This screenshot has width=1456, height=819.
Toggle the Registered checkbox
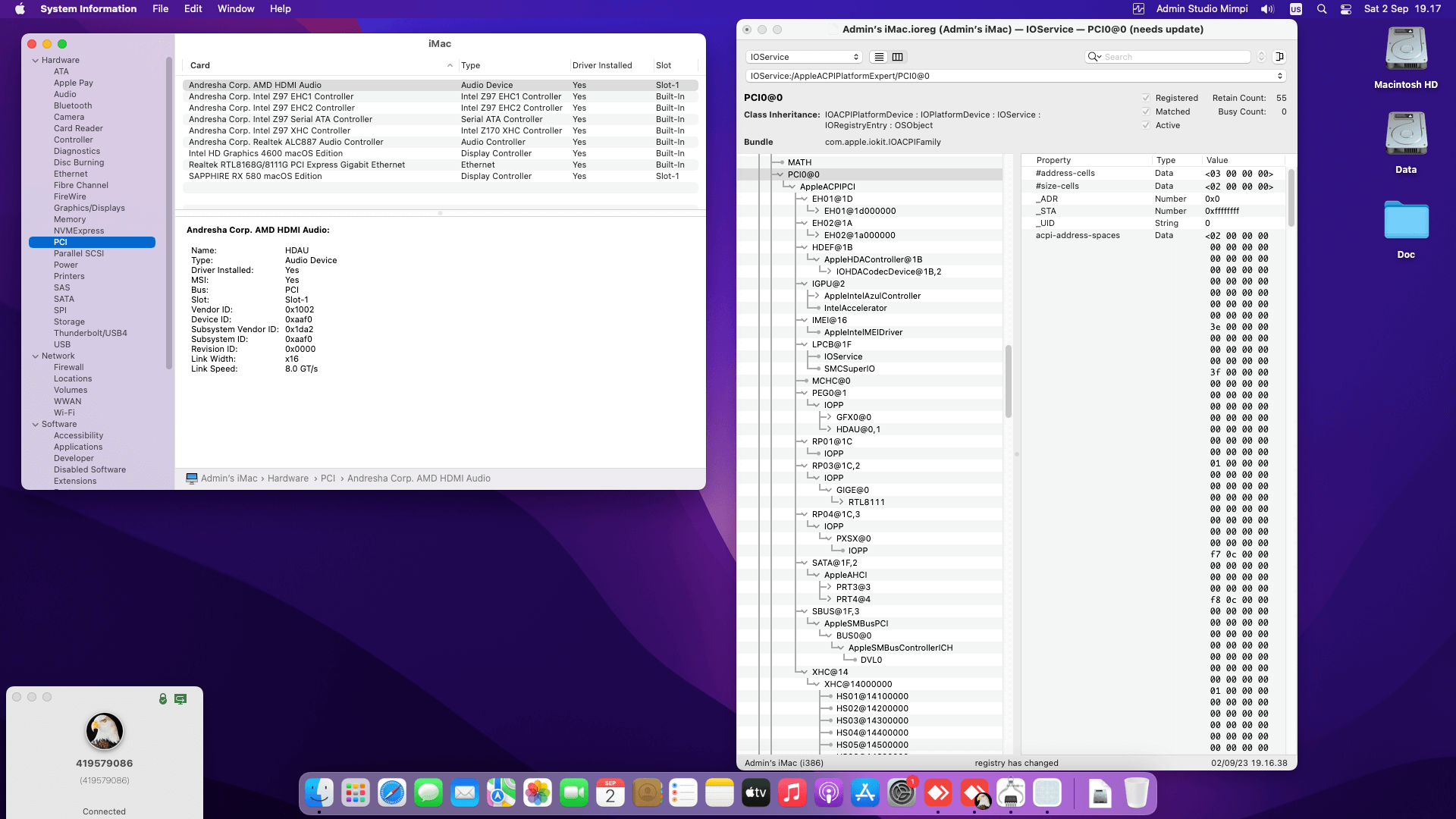1146,98
